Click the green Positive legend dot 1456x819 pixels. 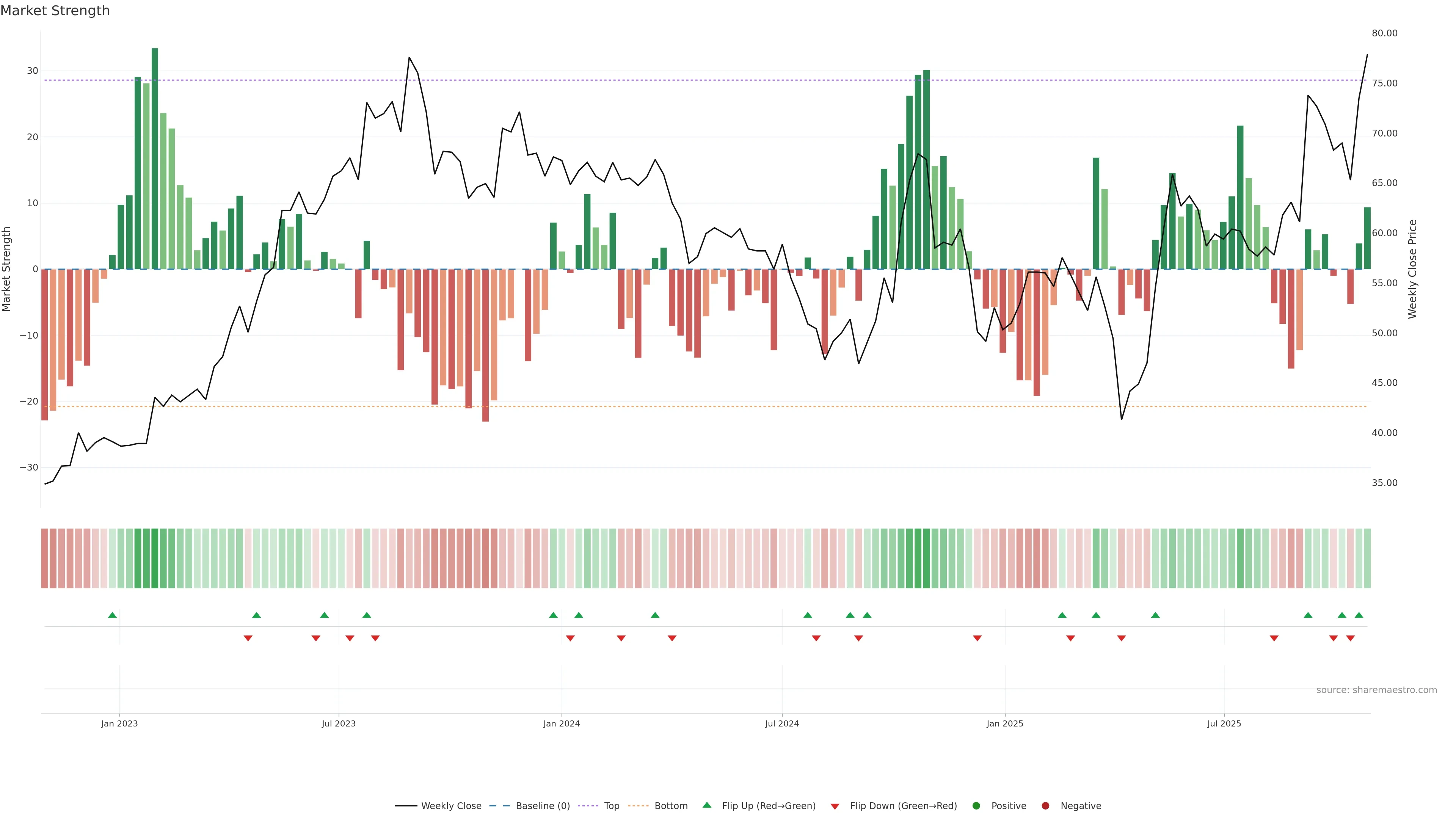(976, 806)
